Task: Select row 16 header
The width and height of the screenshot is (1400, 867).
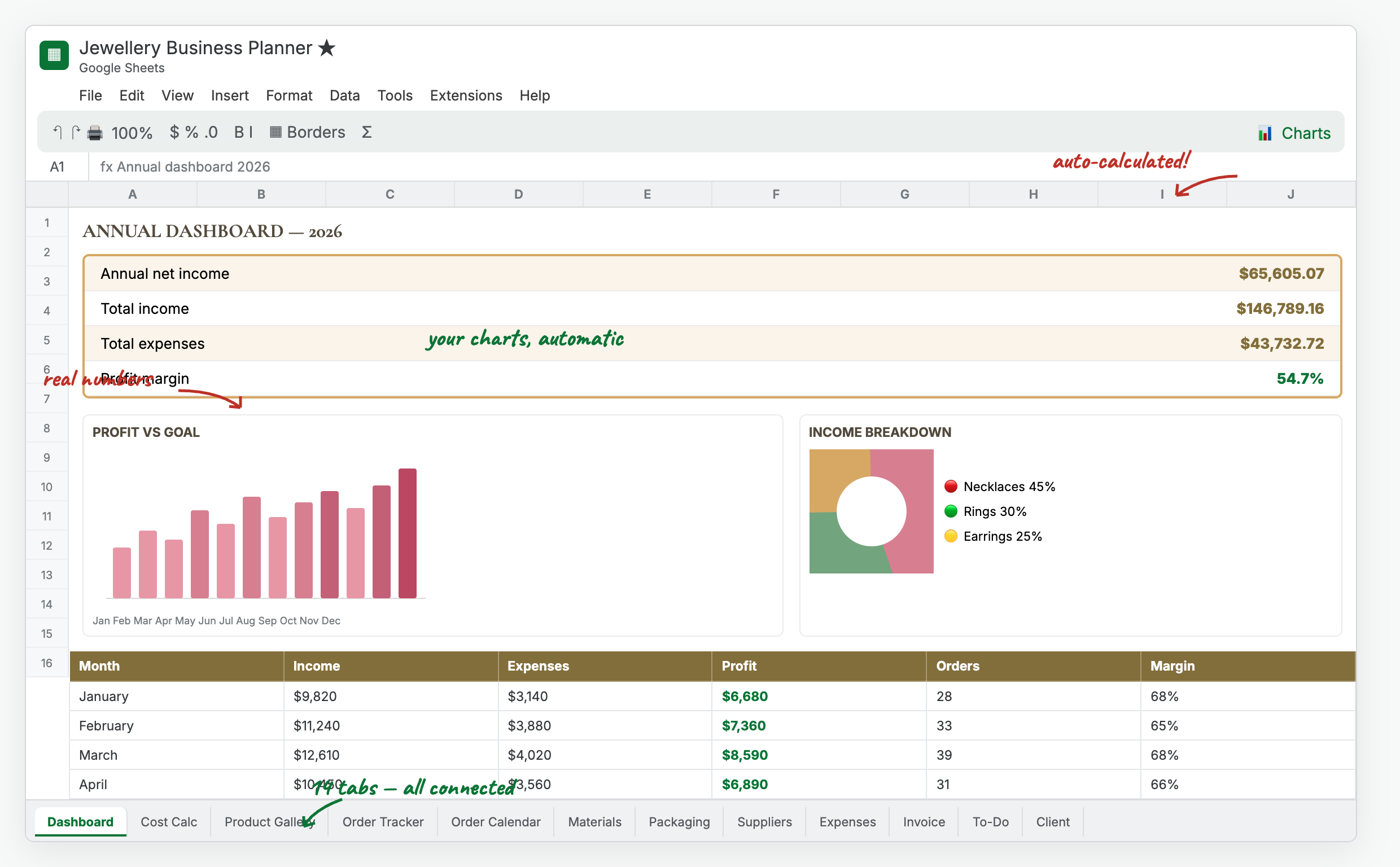Action: pyautogui.click(x=47, y=663)
